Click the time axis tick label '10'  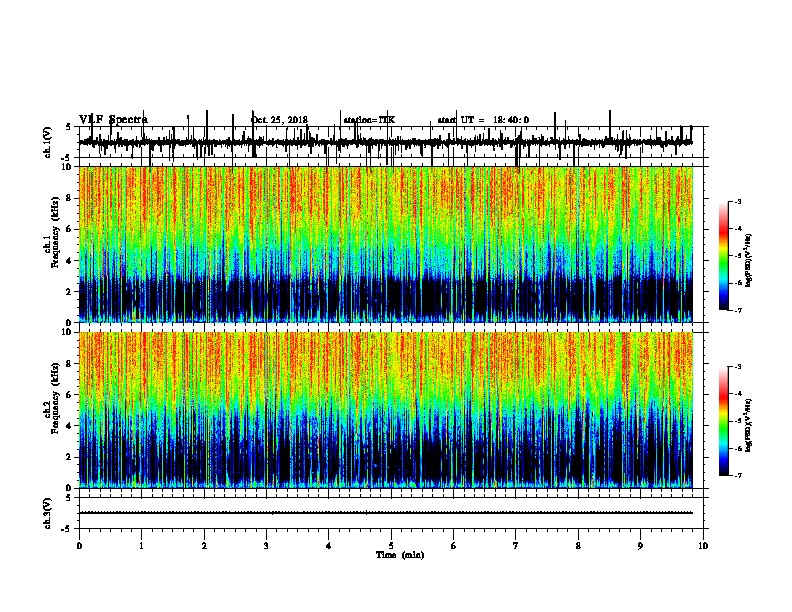click(703, 546)
